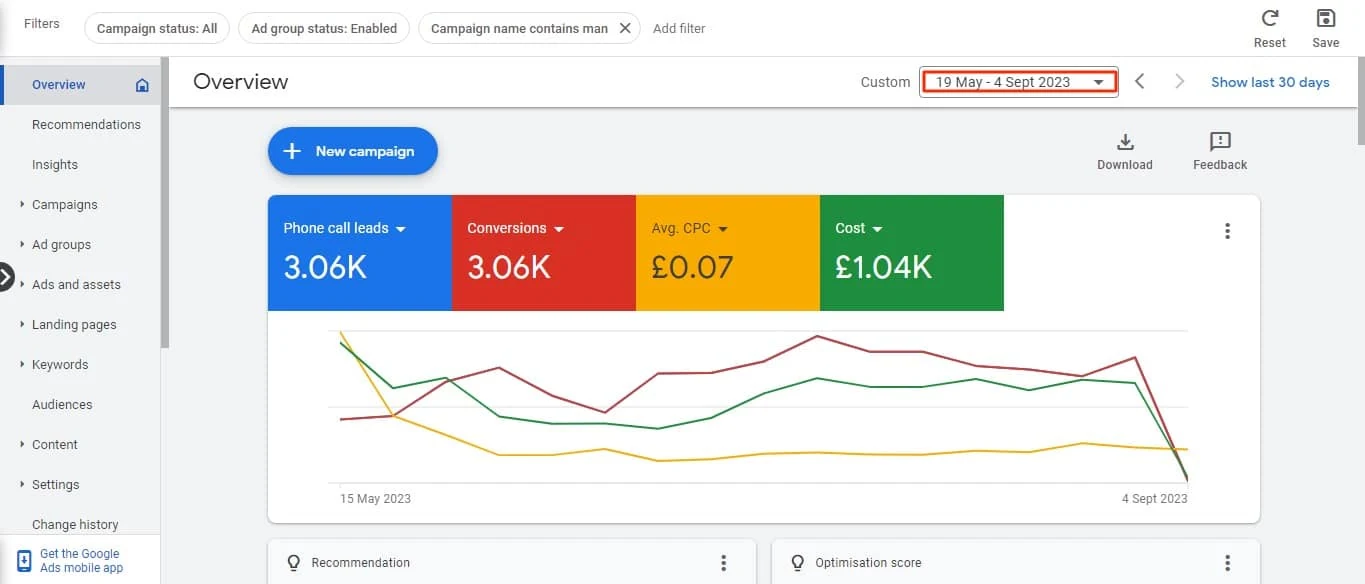Expand the Ad groups sidebar section
This screenshot has width=1365, height=584.
(22, 244)
